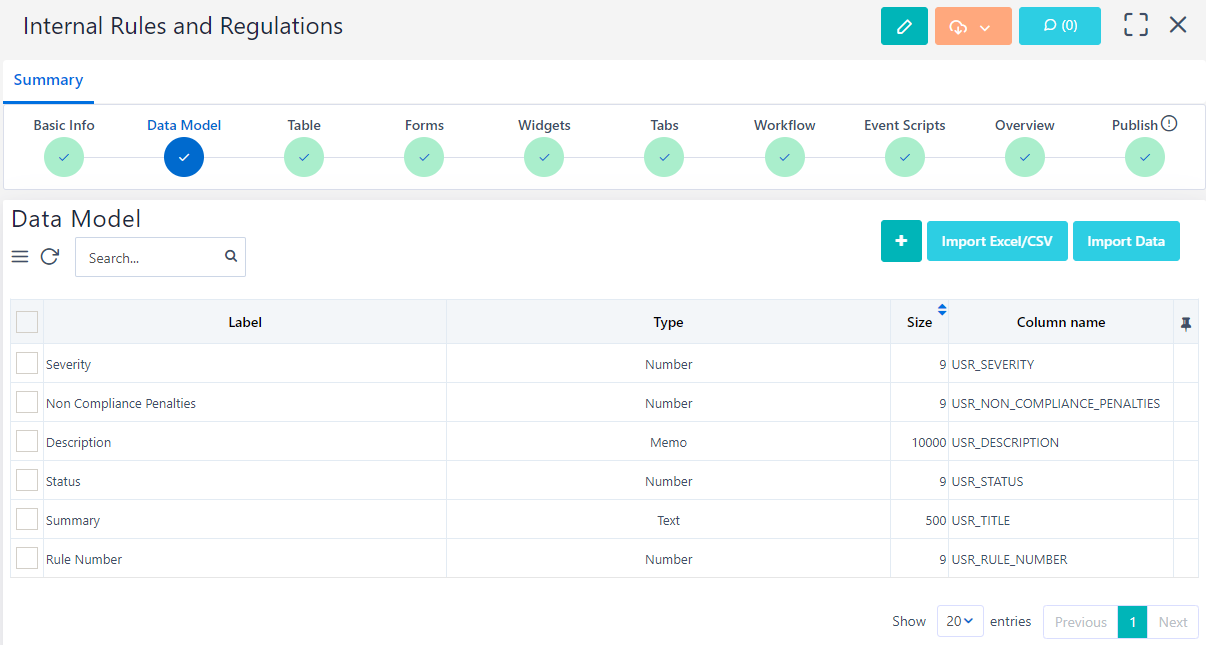The image size is (1206, 645).
Task: Click the search magnifier icon
Action: (231, 257)
